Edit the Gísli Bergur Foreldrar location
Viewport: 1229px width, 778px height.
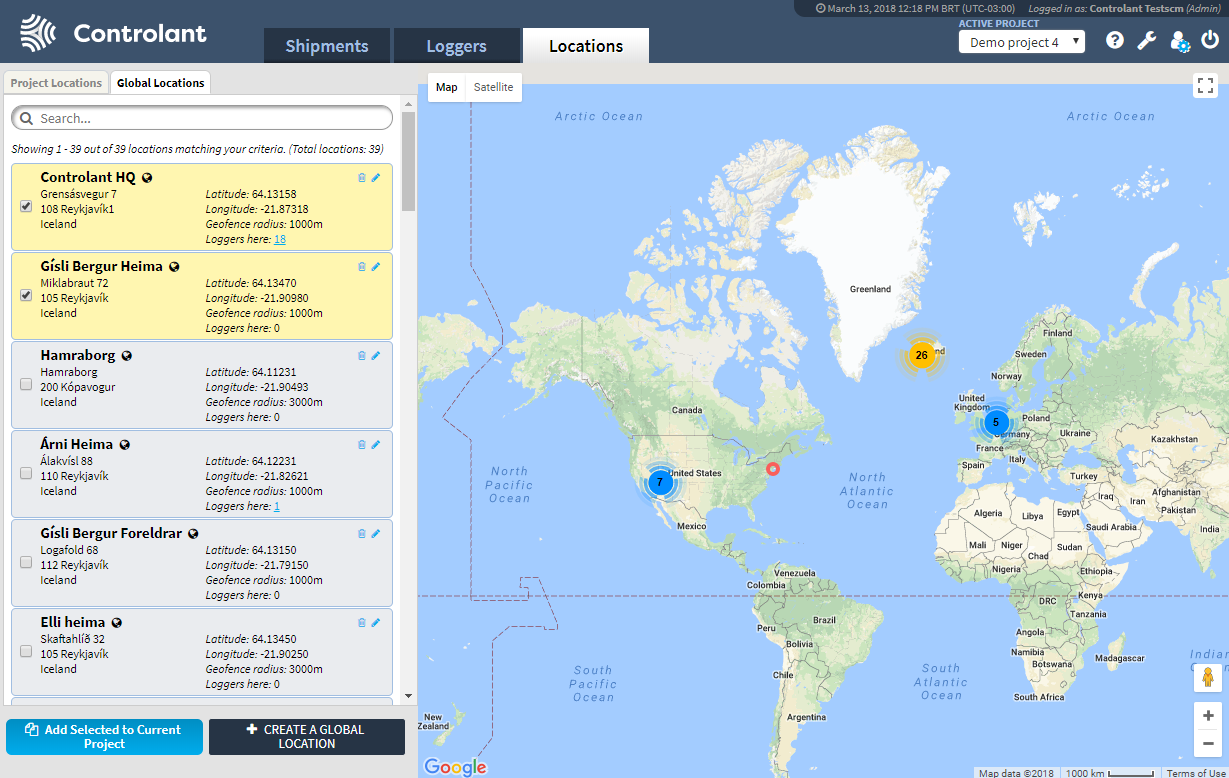(376, 533)
